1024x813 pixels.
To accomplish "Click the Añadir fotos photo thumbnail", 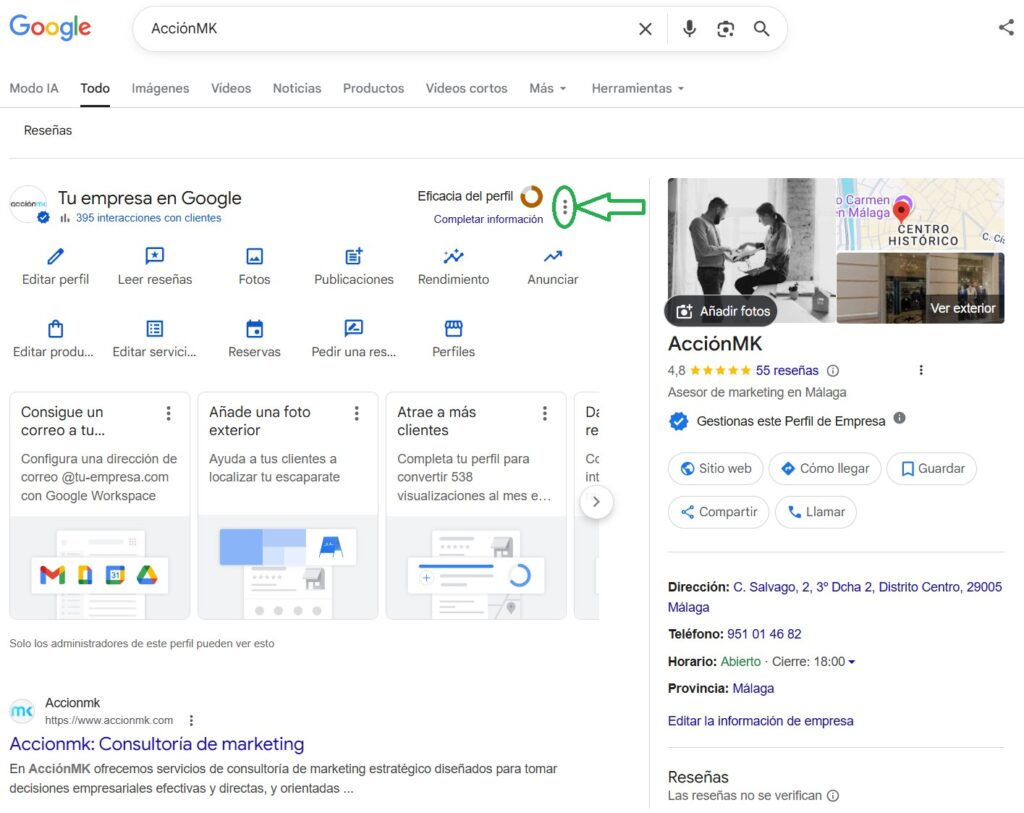I will 720,311.
